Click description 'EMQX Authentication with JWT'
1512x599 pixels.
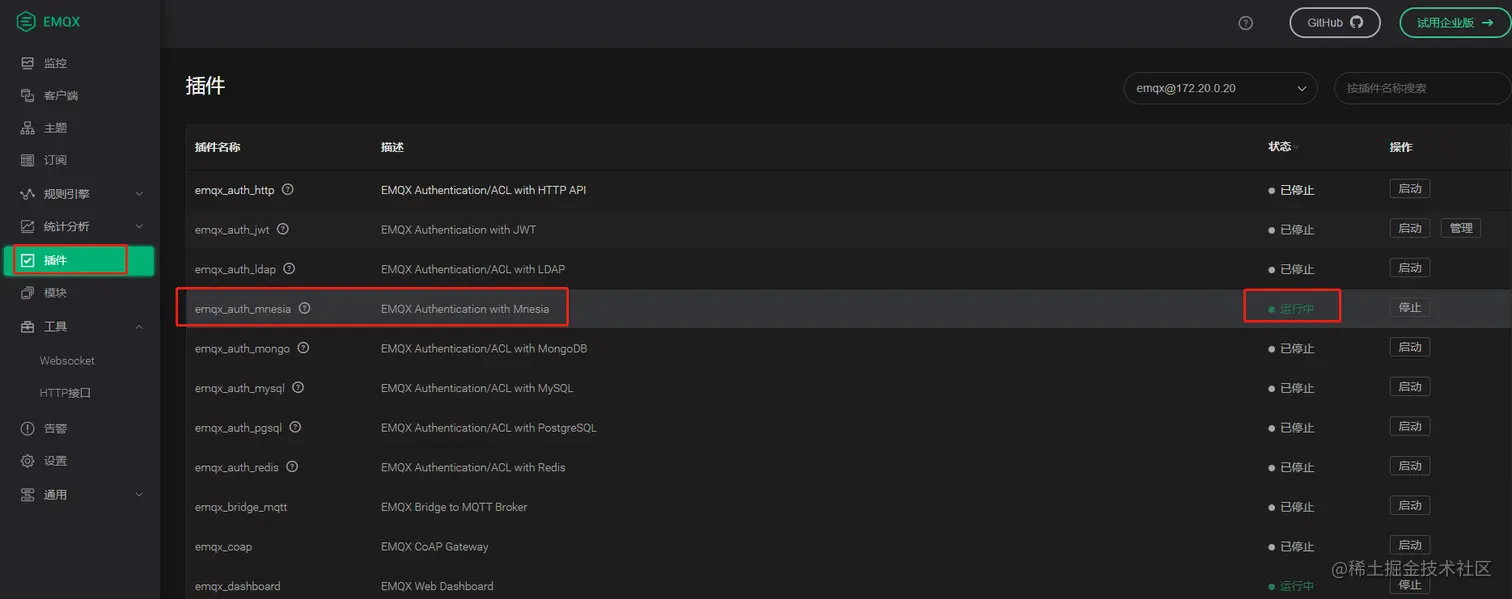[458, 230]
